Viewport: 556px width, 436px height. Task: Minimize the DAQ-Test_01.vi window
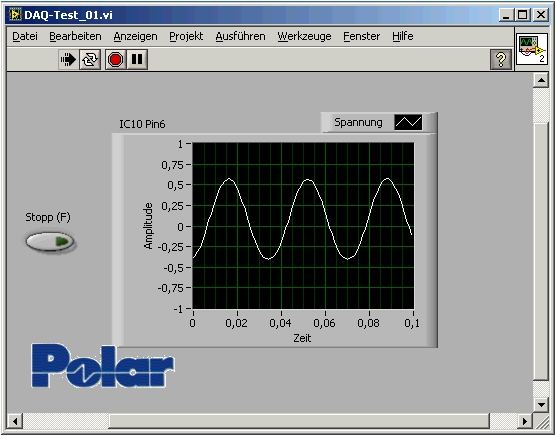[506, 15]
